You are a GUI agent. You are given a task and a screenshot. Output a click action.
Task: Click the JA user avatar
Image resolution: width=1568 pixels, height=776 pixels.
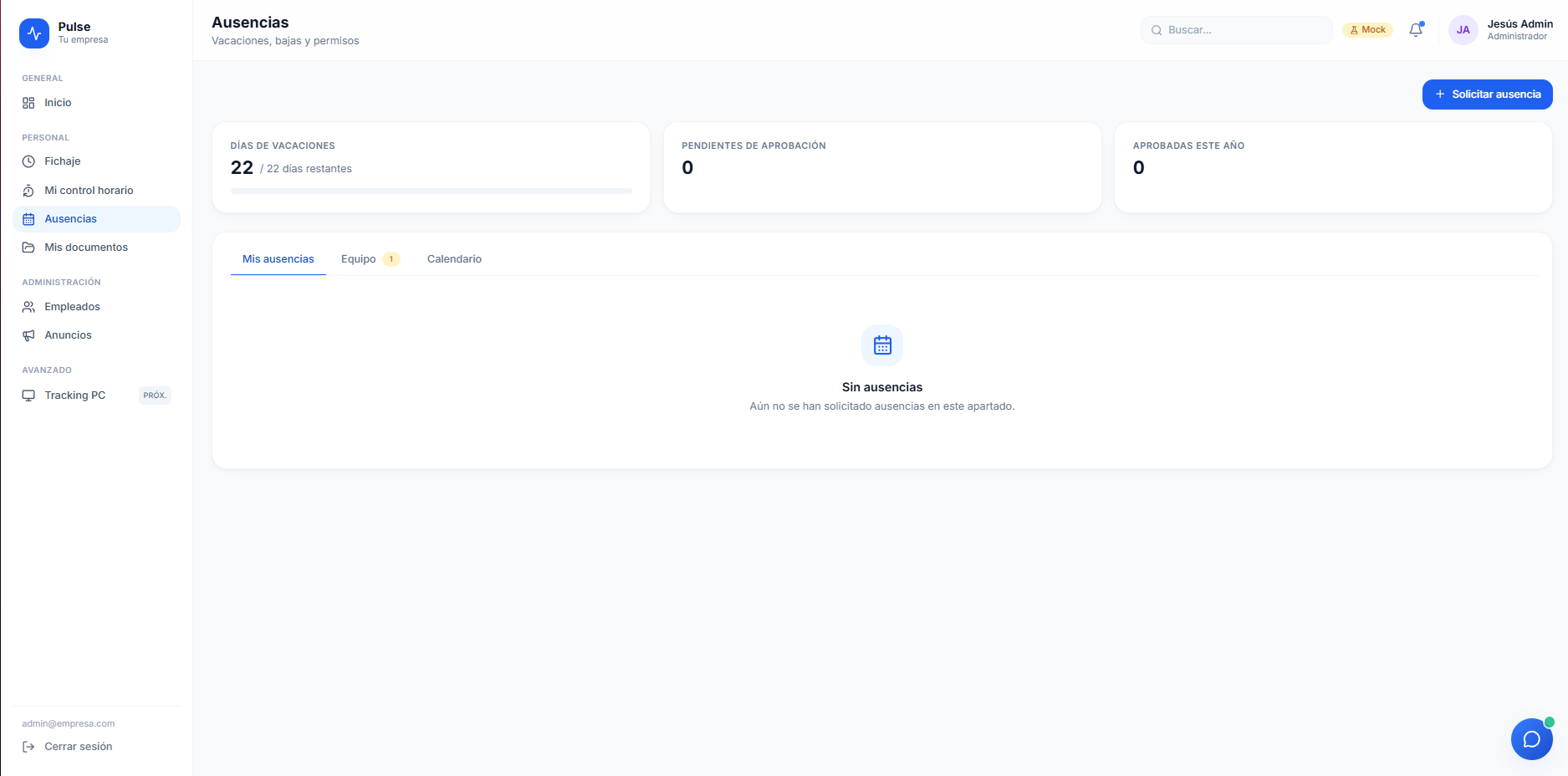pos(1463,30)
